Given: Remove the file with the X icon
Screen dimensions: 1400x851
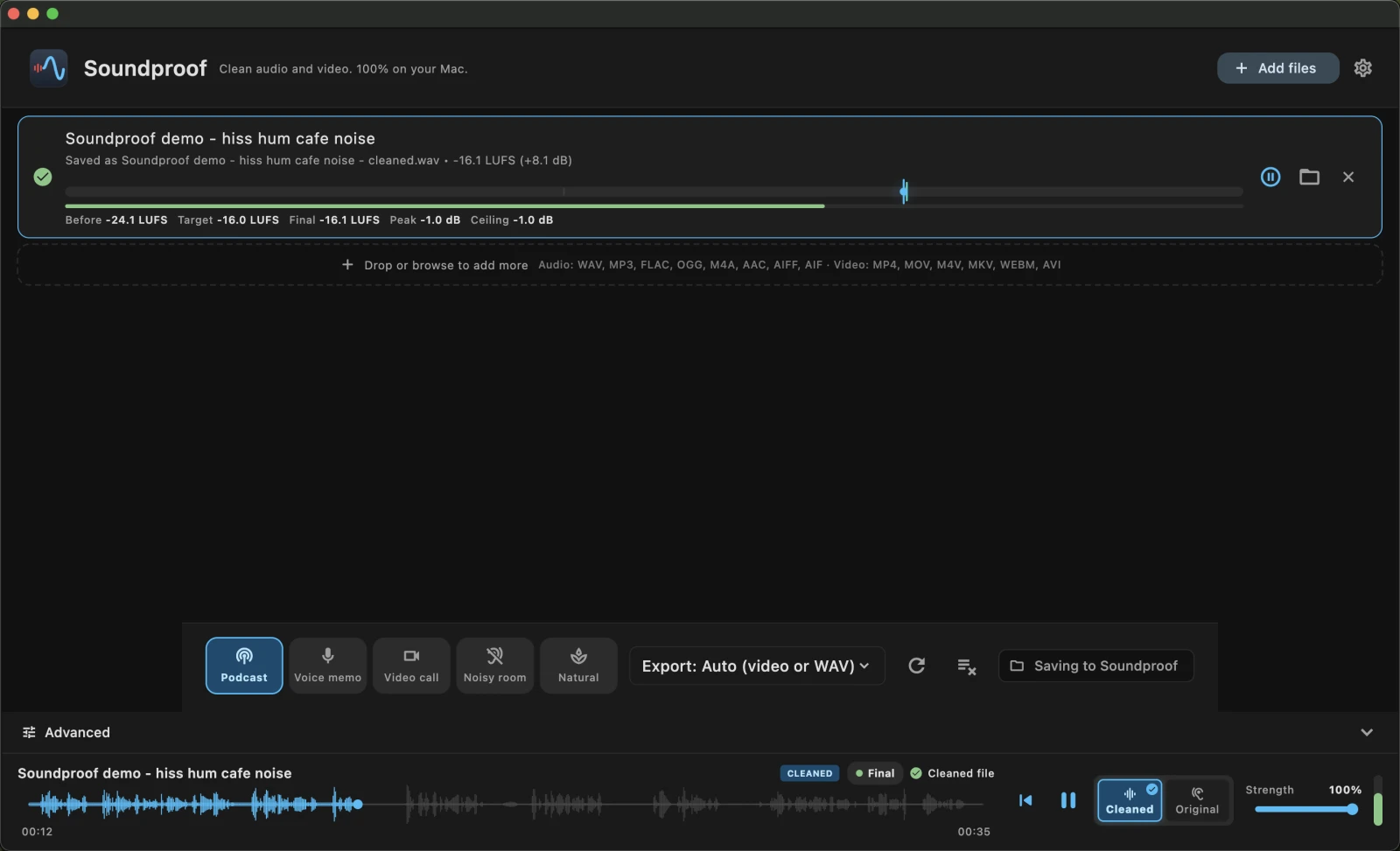Looking at the screenshot, I should point(1348,177).
